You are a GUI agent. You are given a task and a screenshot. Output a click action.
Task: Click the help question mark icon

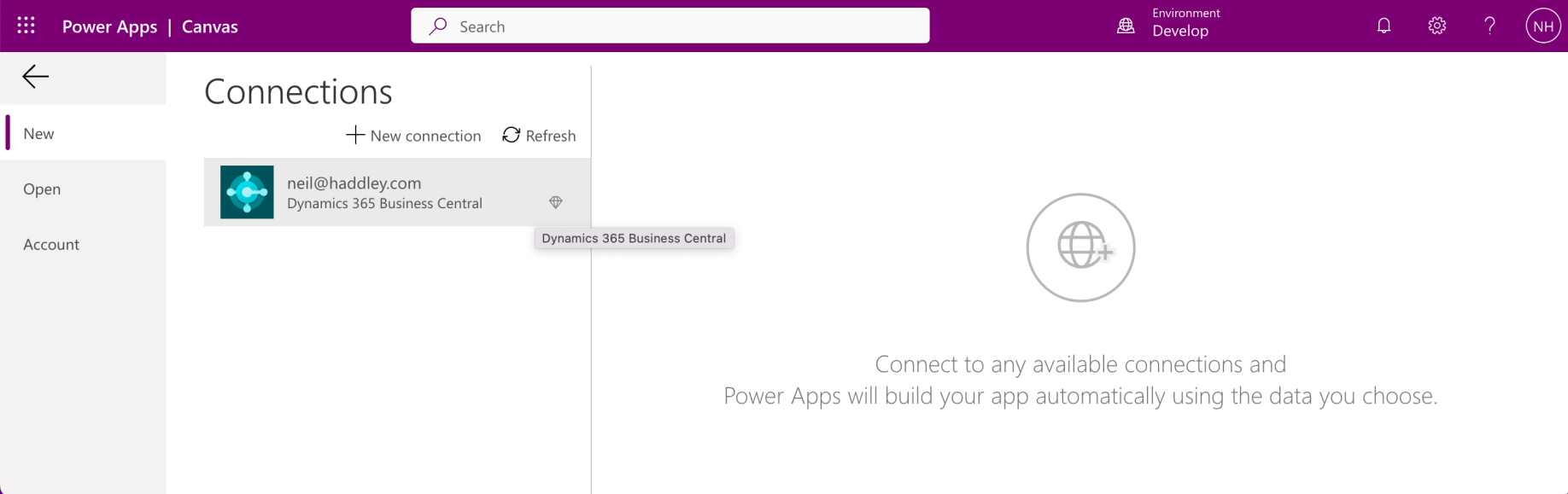[x=1489, y=26]
